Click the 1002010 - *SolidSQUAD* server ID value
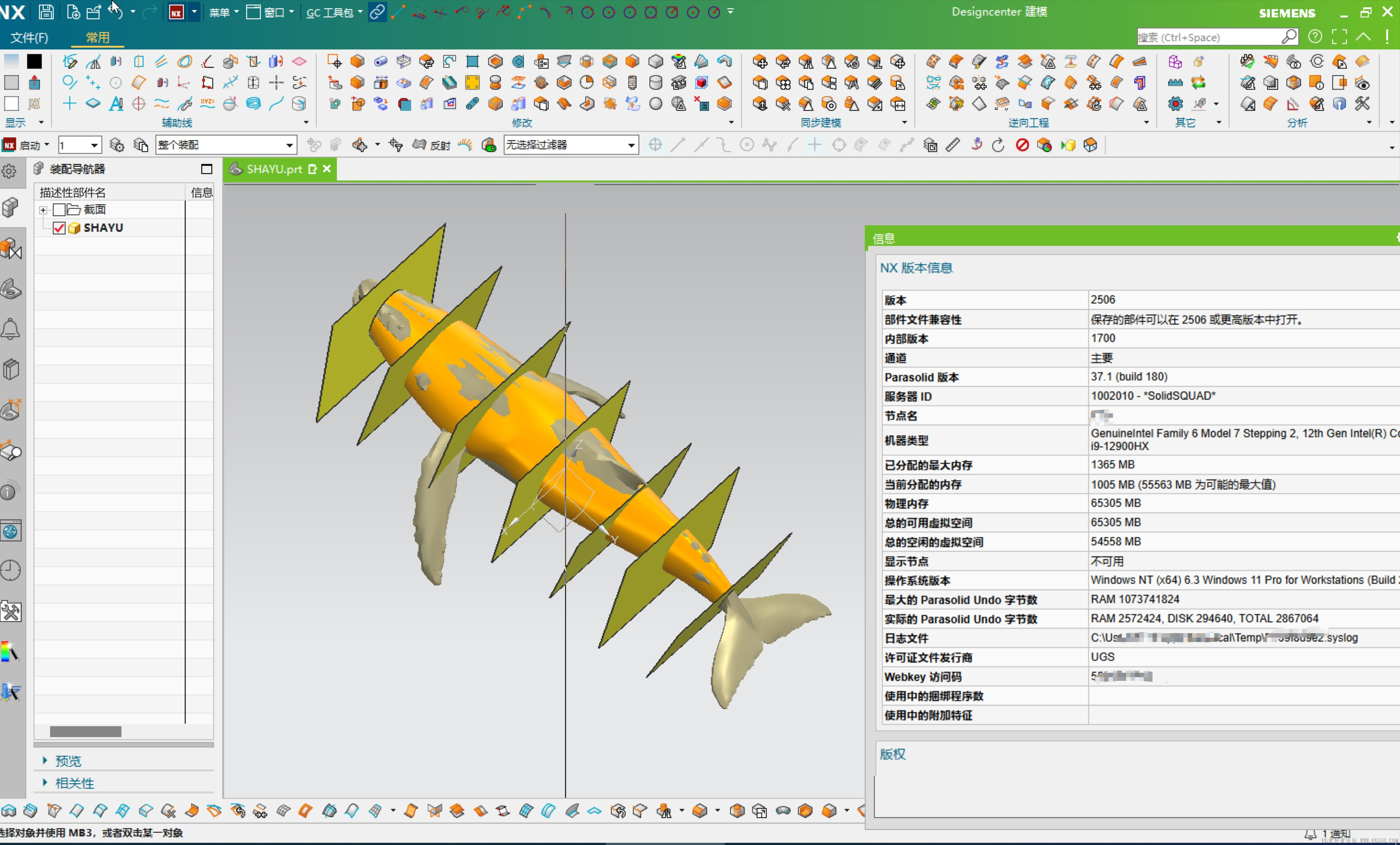 (1153, 396)
